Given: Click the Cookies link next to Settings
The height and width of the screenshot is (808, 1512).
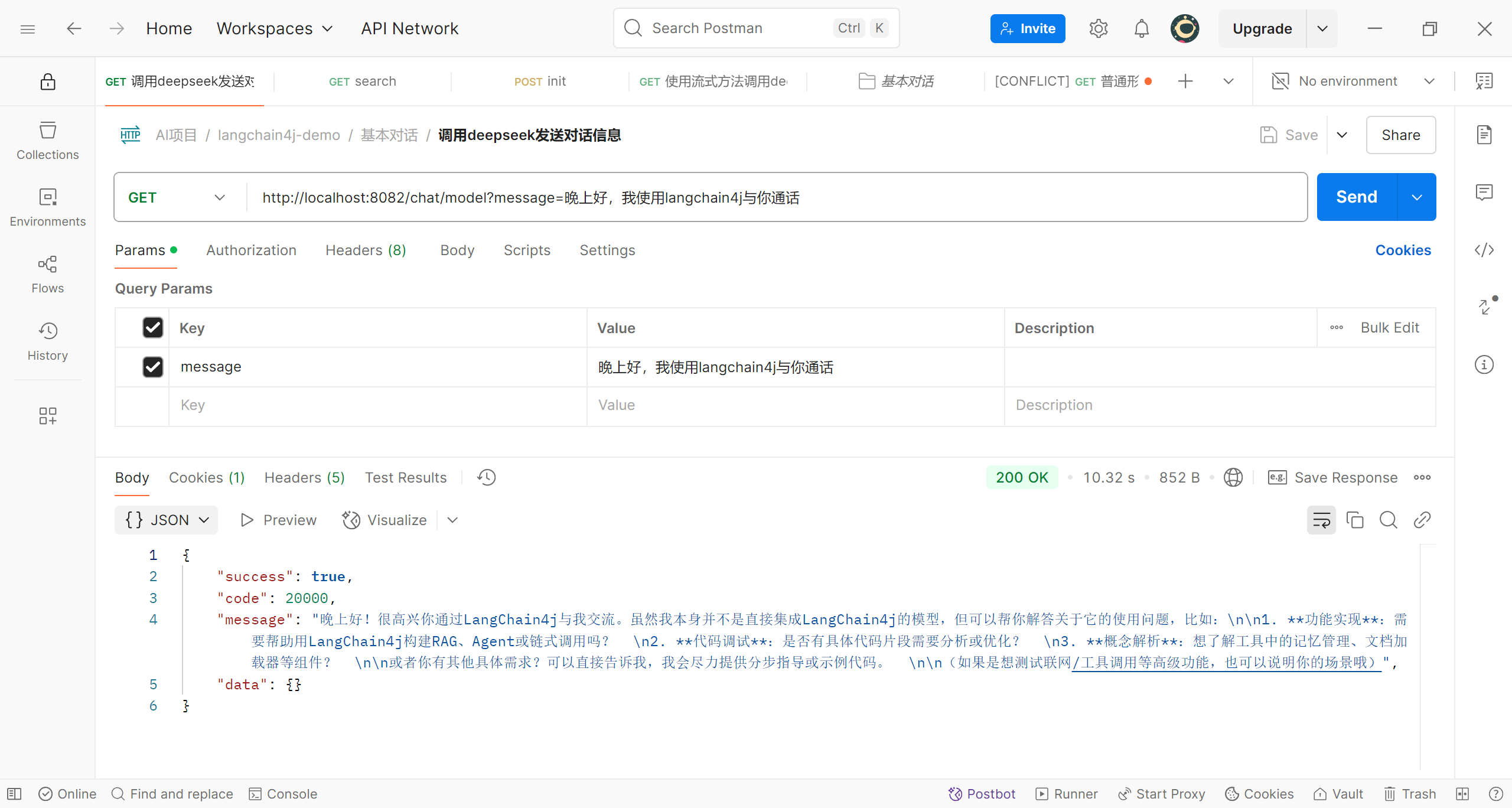Looking at the screenshot, I should (1403, 250).
